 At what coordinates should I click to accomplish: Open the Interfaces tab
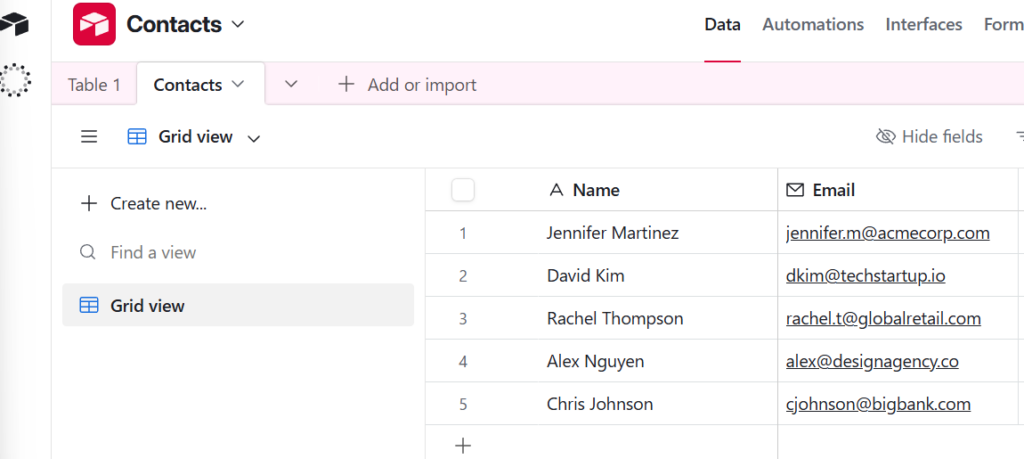click(x=923, y=24)
